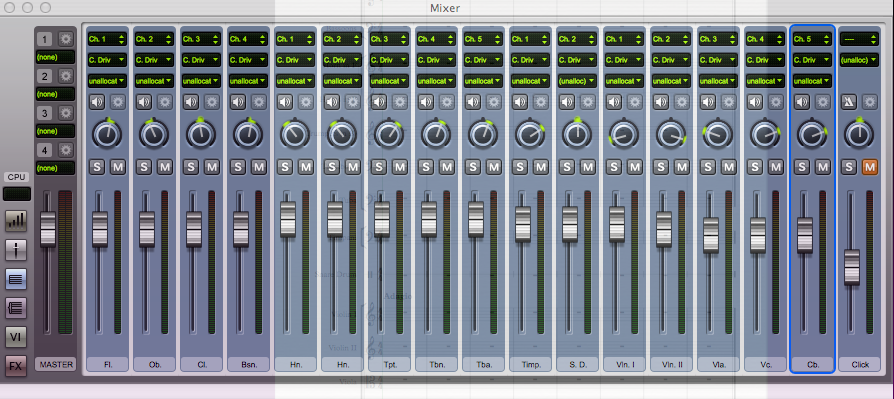The width and height of the screenshot is (894, 399).
Task: Solo the Cl. strip
Action: (190, 167)
